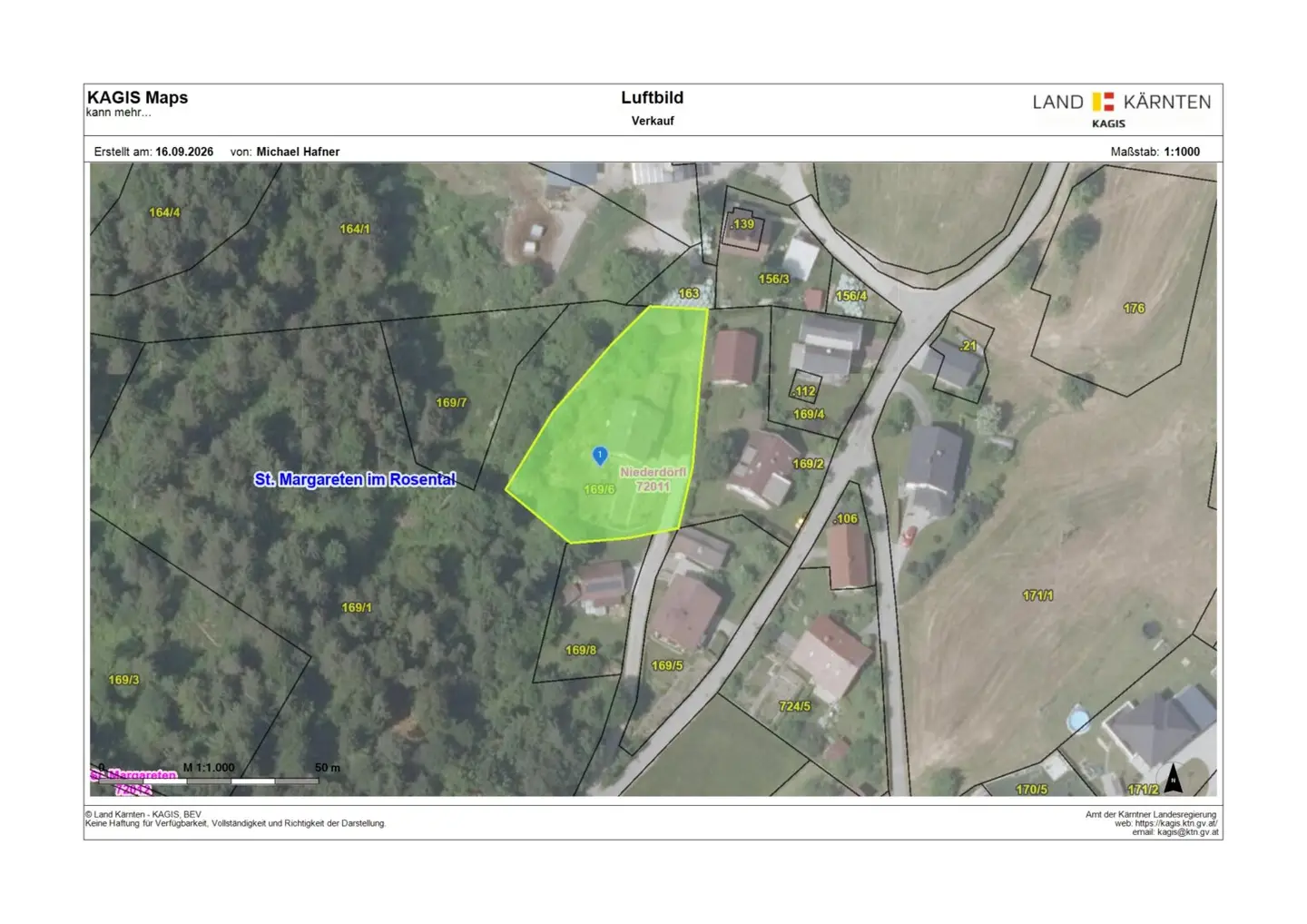Click the 'KAGIS Maps' title
The height and width of the screenshot is (924, 1307).
[137, 97]
